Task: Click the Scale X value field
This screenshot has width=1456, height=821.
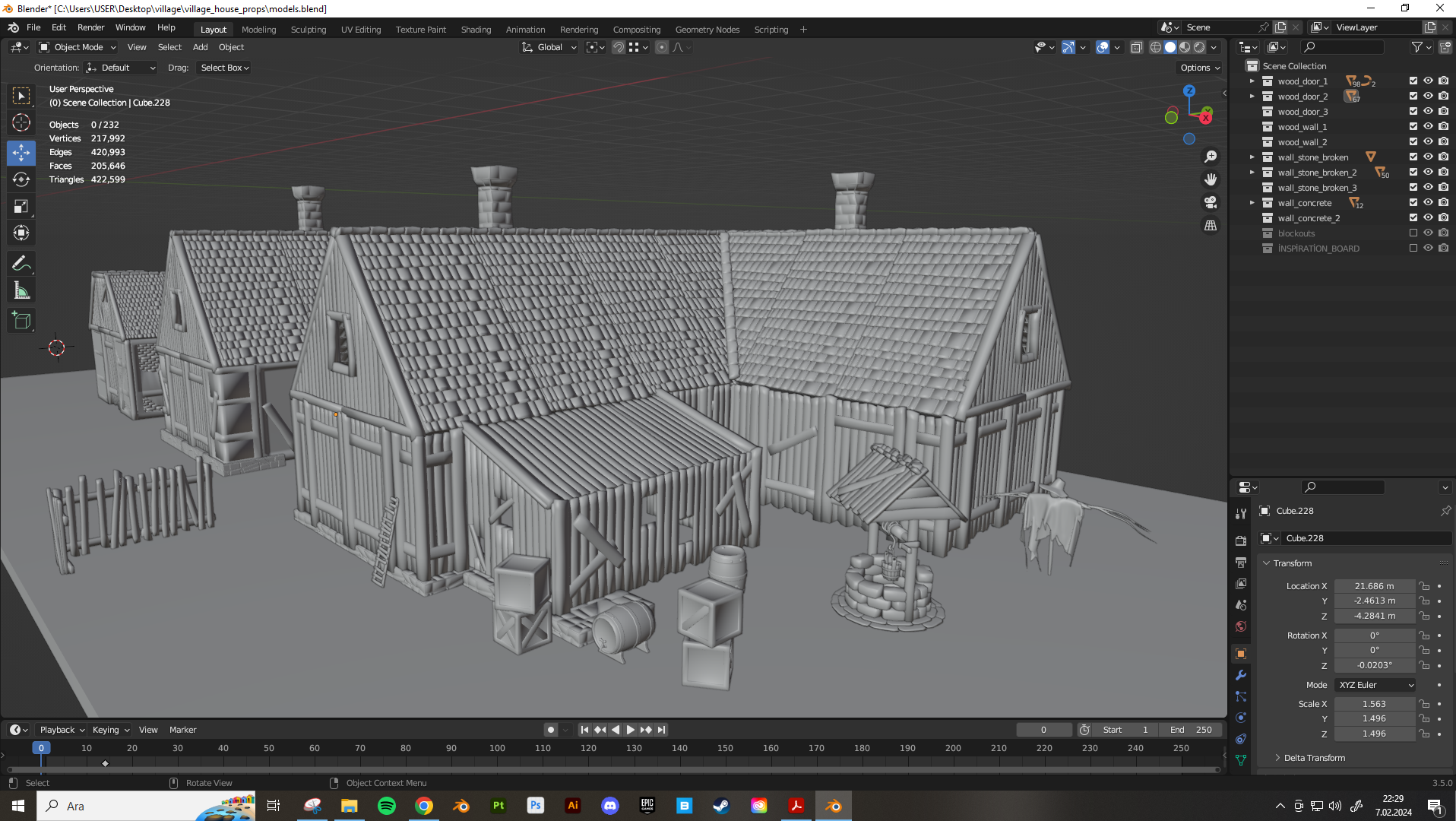Action: (1375, 704)
